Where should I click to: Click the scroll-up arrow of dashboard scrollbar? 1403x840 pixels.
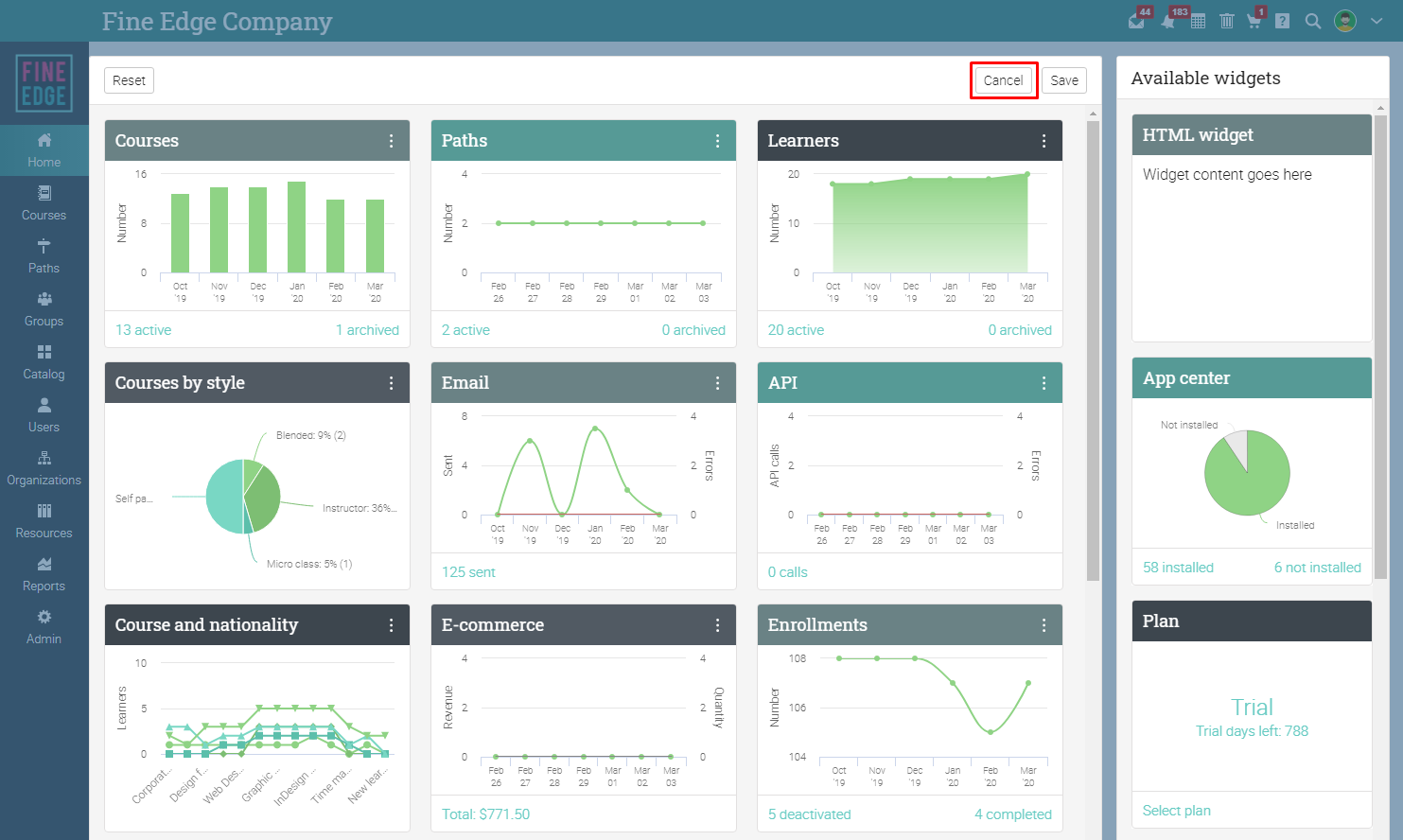(1094, 114)
